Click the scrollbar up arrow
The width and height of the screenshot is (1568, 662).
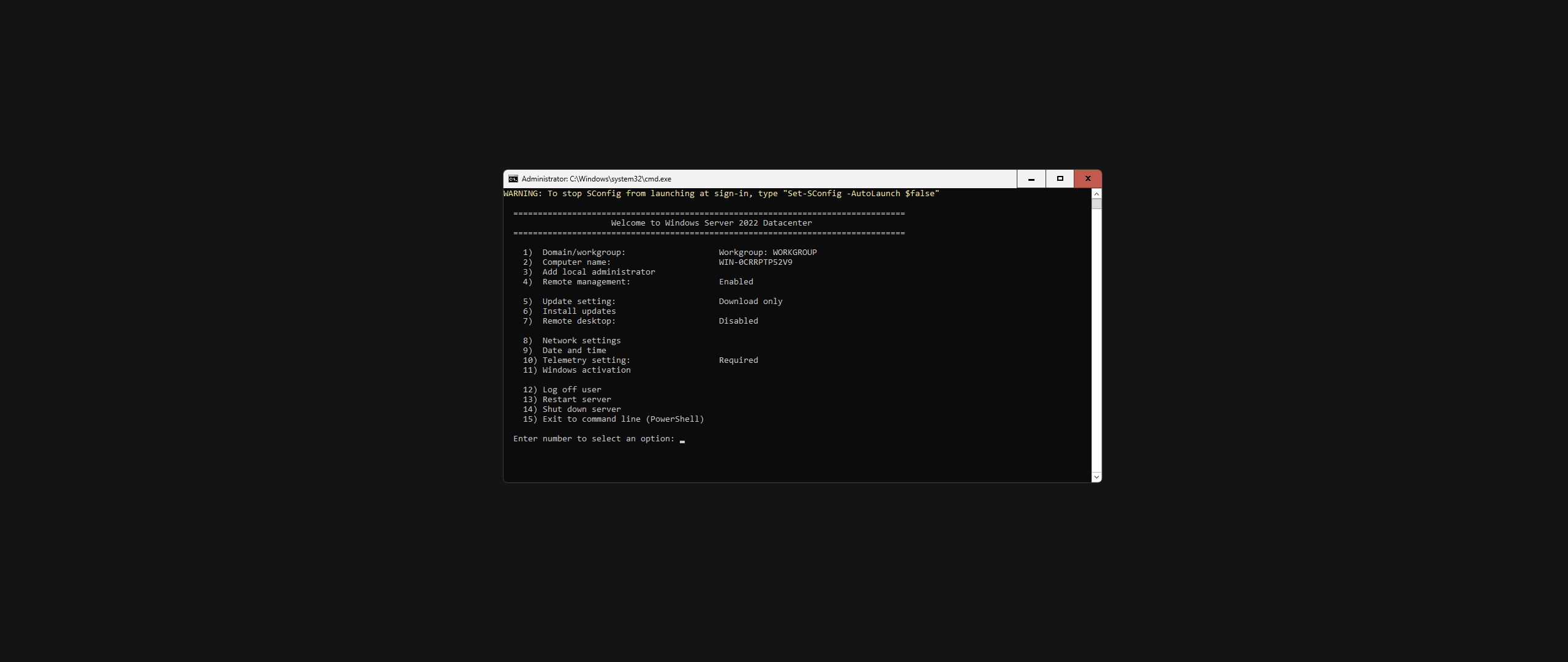pyautogui.click(x=1096, y=194)
